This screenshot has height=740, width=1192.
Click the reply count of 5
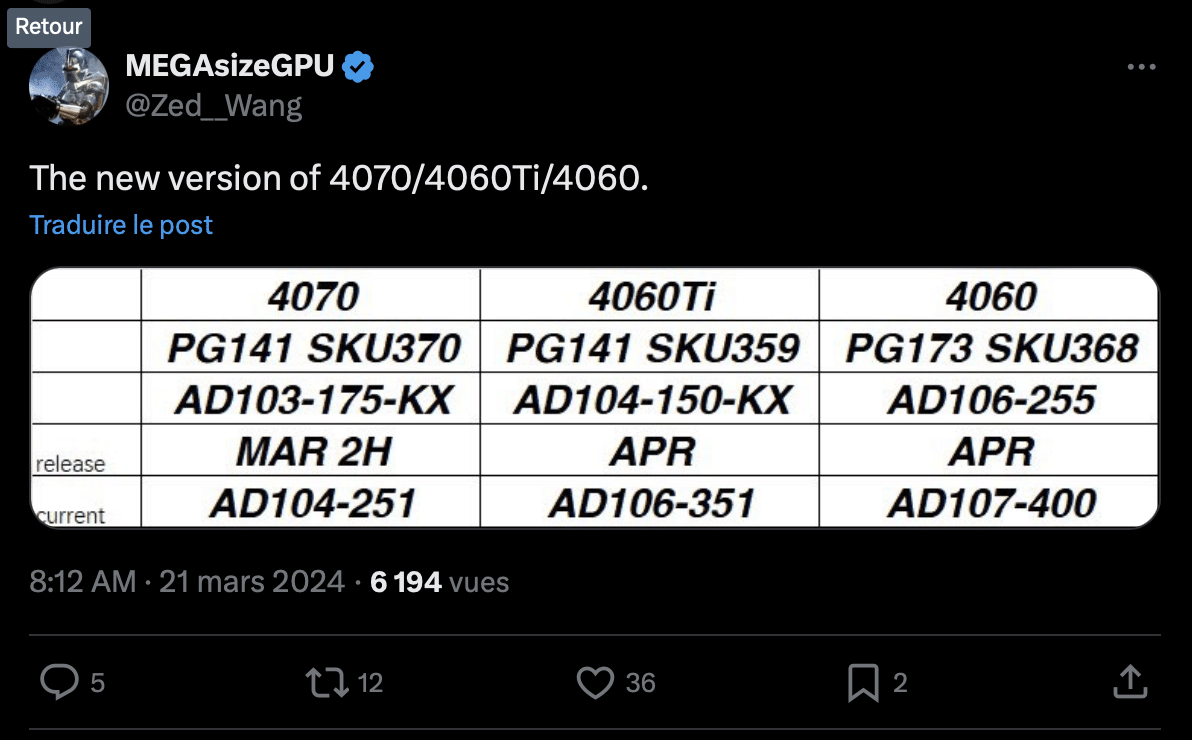[97, 683]
